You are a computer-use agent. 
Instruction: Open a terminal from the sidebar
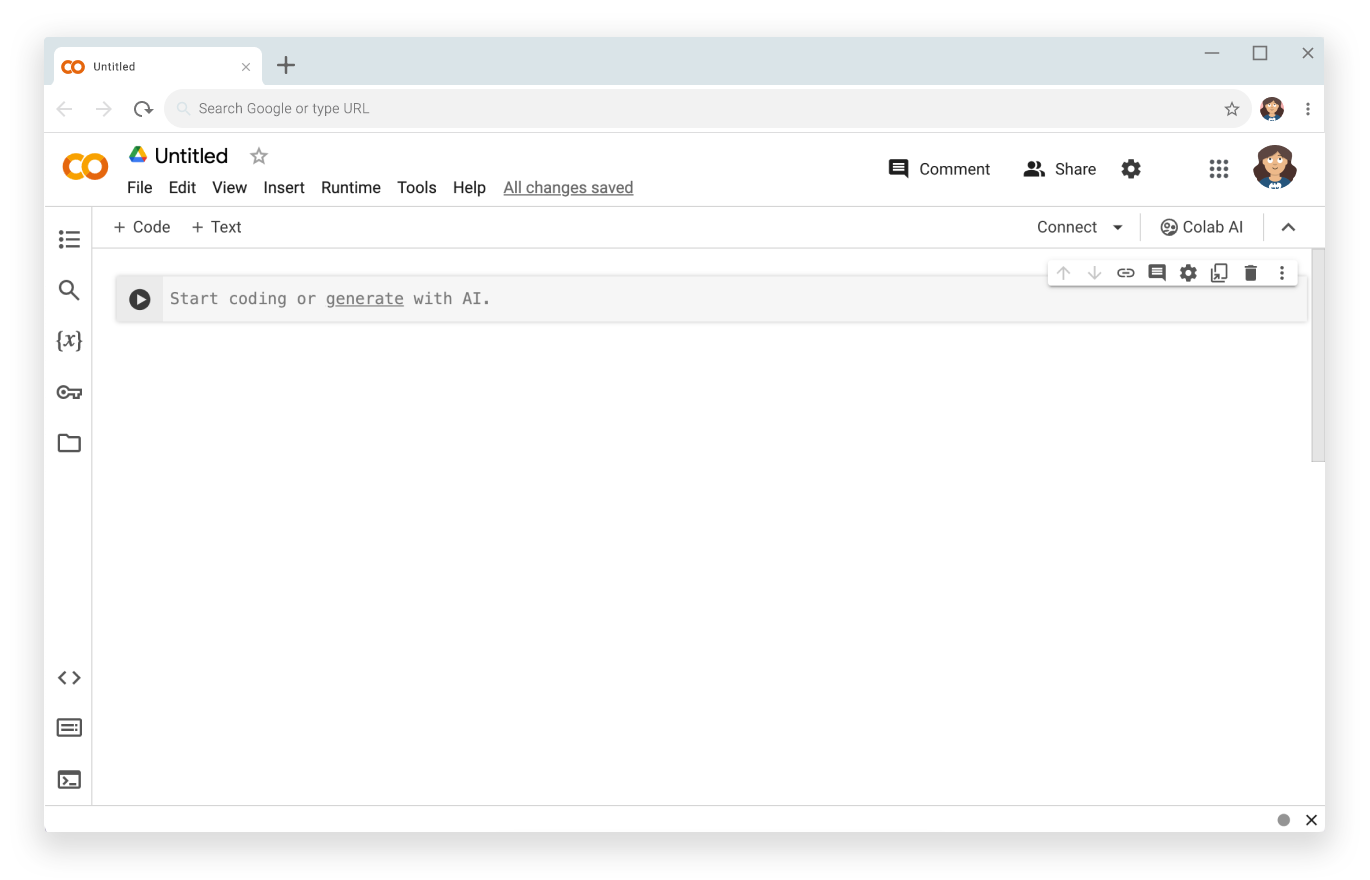[x=69, y=779]
